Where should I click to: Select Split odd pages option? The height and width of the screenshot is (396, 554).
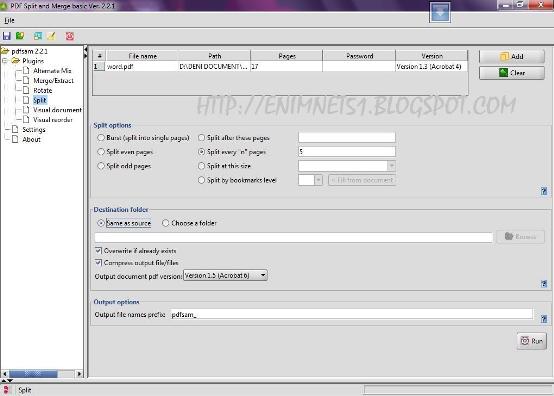click(x=101, y=166)
